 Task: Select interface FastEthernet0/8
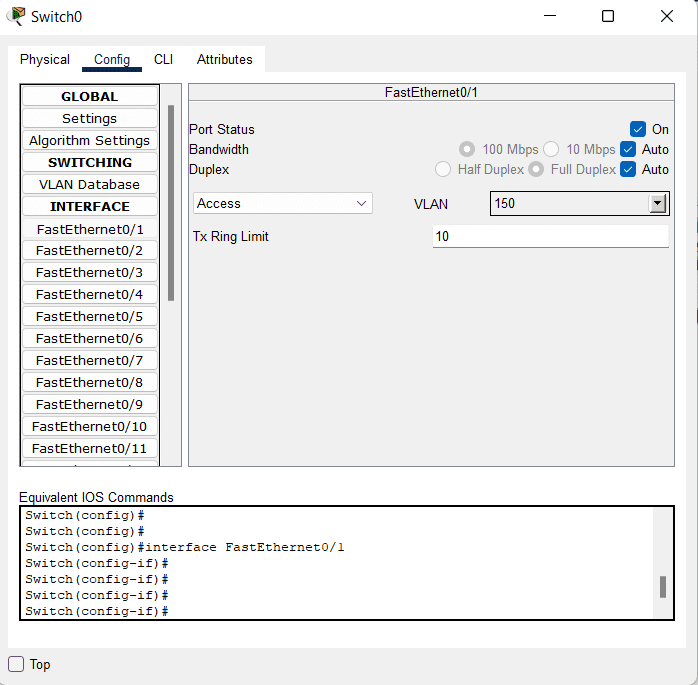[89, 382]
